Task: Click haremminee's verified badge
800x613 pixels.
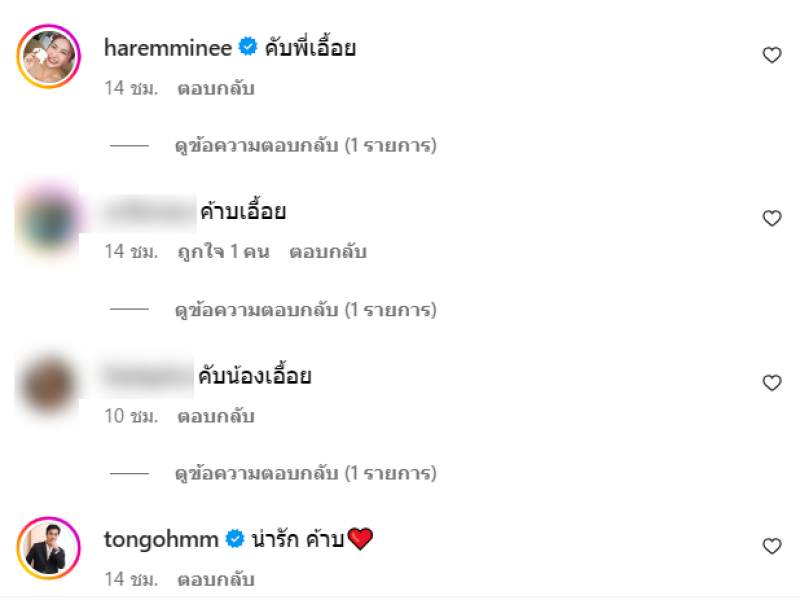Action: pyautogui.click(x=248, y=47)
